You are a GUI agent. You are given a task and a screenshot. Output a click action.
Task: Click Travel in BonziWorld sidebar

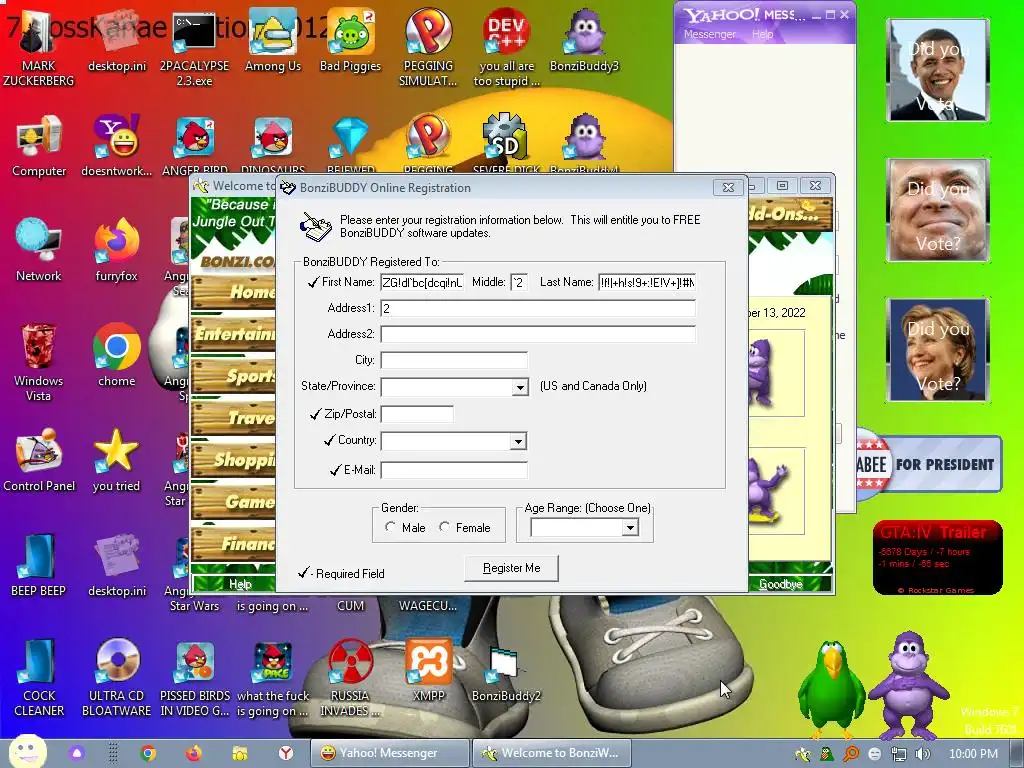click(234, 417)
